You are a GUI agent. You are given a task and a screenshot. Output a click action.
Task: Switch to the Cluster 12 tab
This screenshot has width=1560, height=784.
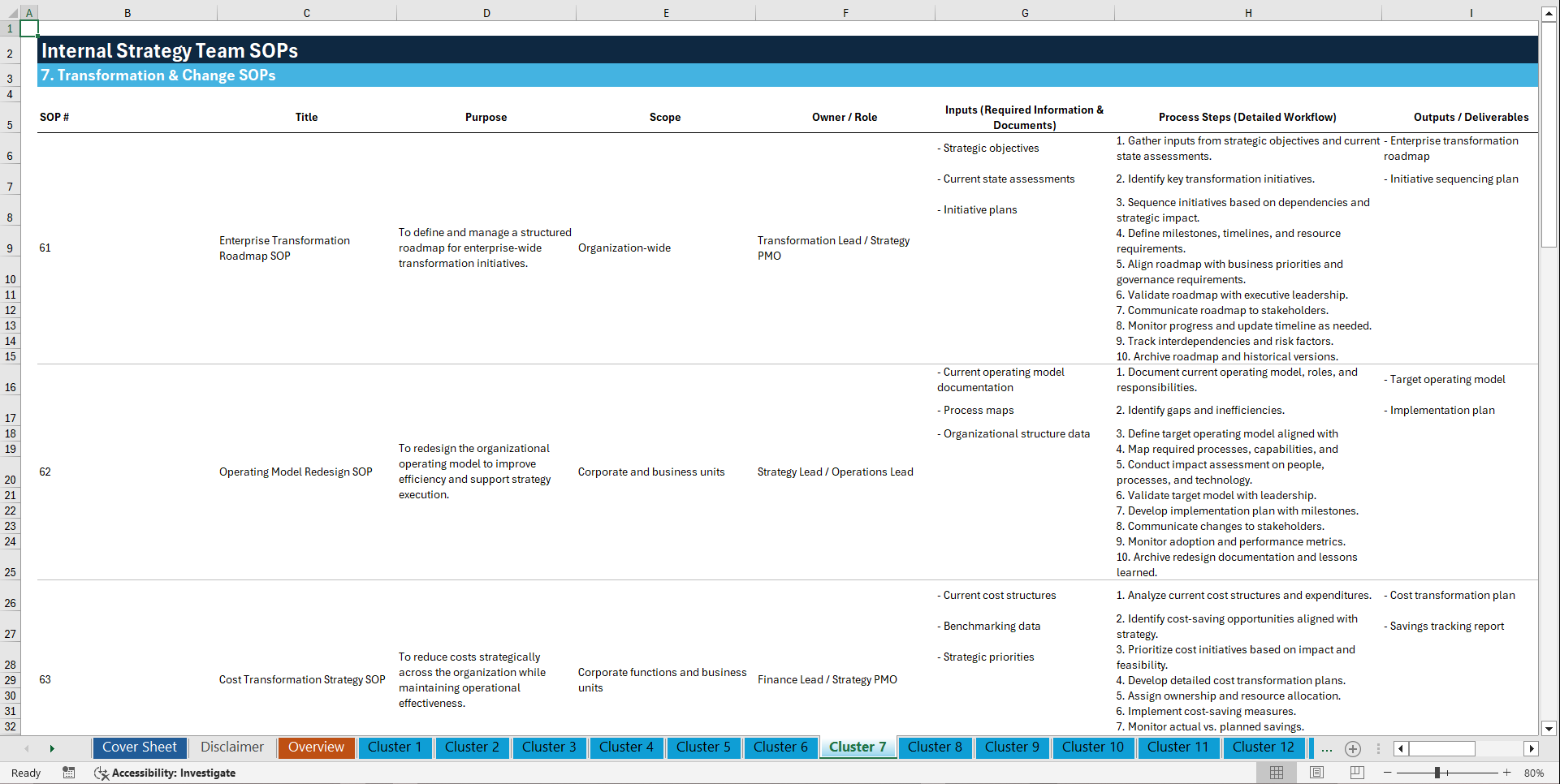(1264, 747)
